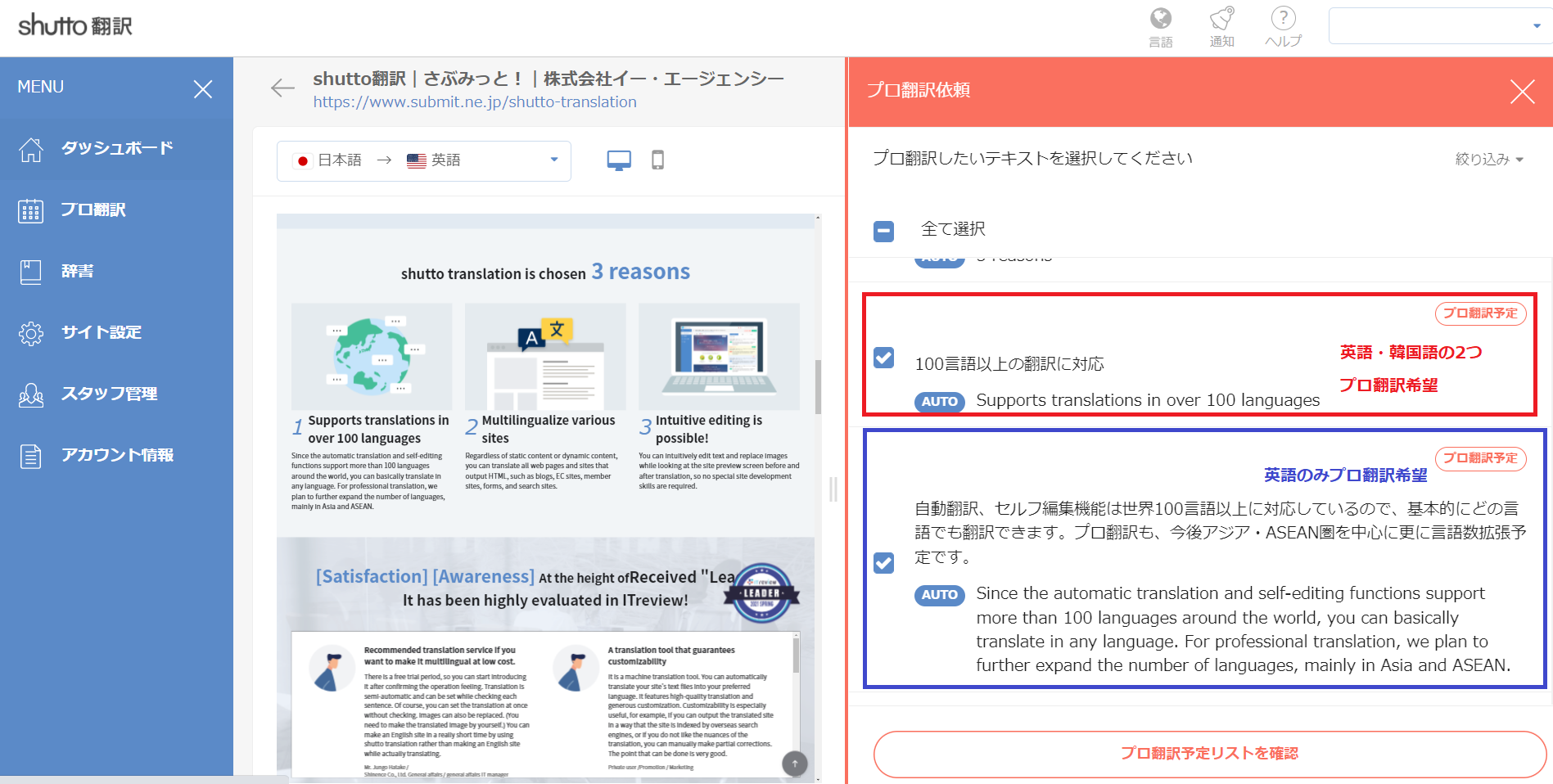Screen dimensions: 1553x784
Task: Click プロ翻訳したいテキストを選択してください instruction text
Action: click(1032, 158)
